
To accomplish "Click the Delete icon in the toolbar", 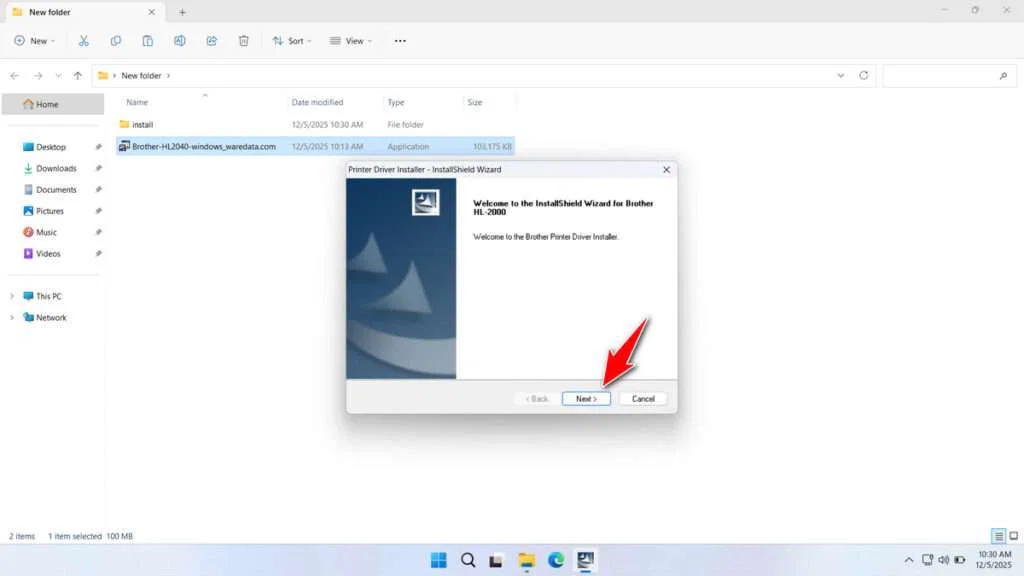I will coord(243,40).
